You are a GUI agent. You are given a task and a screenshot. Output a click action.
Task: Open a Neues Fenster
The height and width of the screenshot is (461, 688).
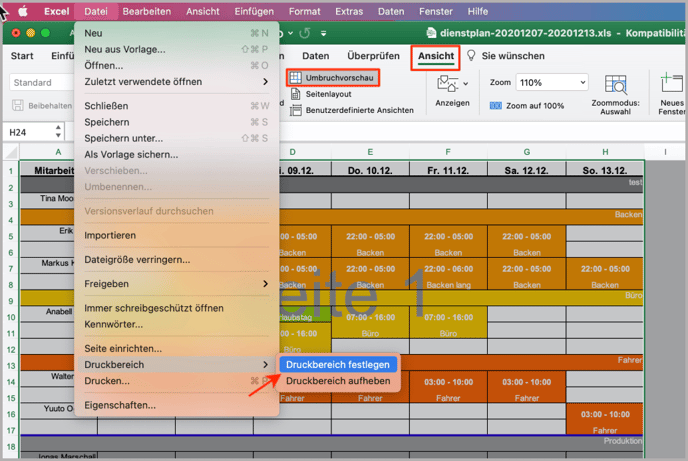672,94
